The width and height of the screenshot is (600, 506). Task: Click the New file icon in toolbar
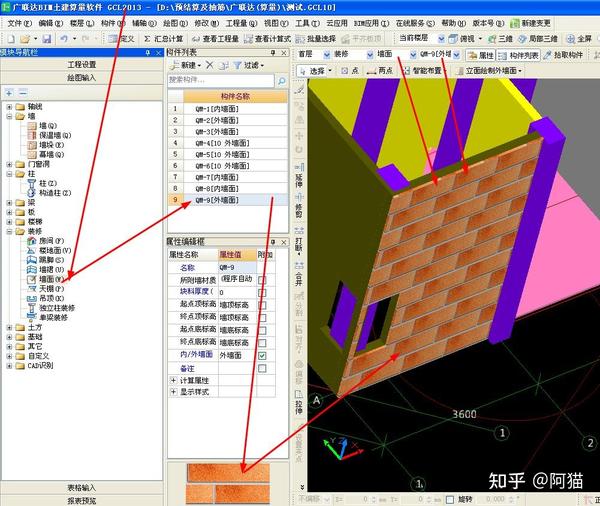(11, 39)
